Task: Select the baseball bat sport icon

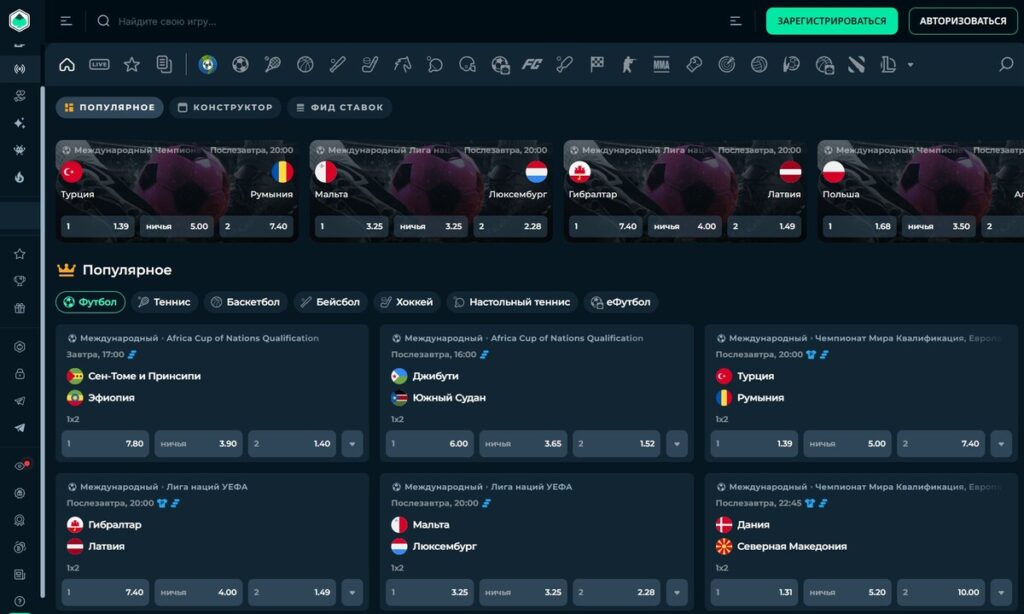Action: [x=338, y=64]
